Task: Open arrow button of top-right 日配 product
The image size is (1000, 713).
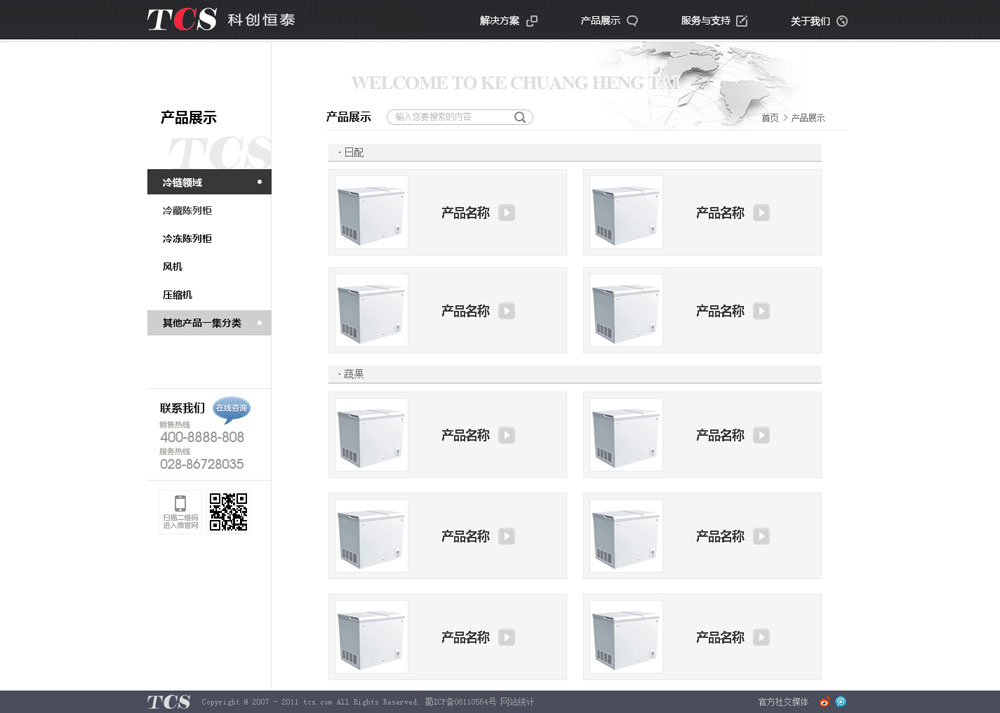Action: pyautogui.click(x=761, y=212)
